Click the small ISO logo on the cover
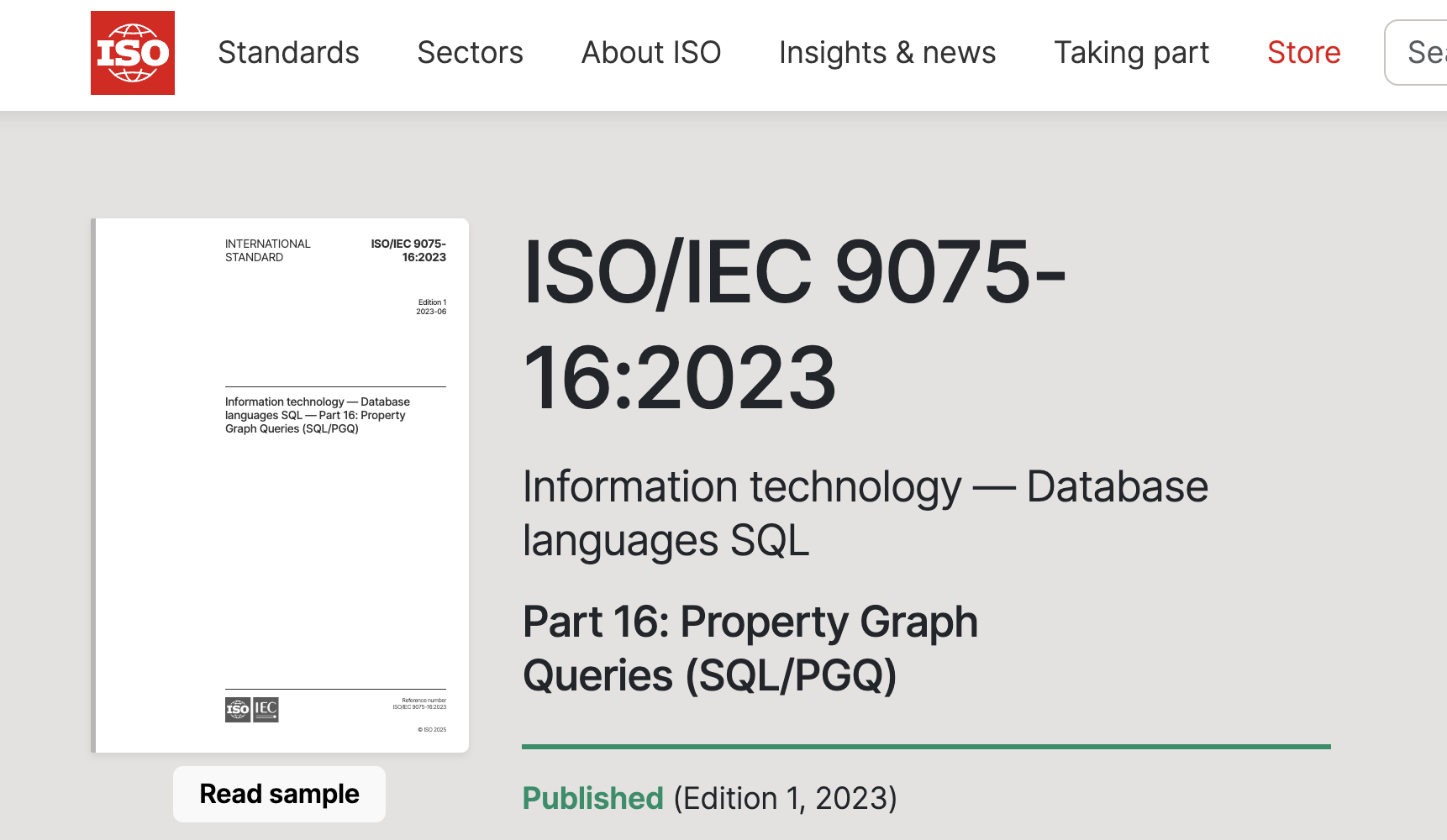This screenshot has height=840, width=1447. [237, 709]
